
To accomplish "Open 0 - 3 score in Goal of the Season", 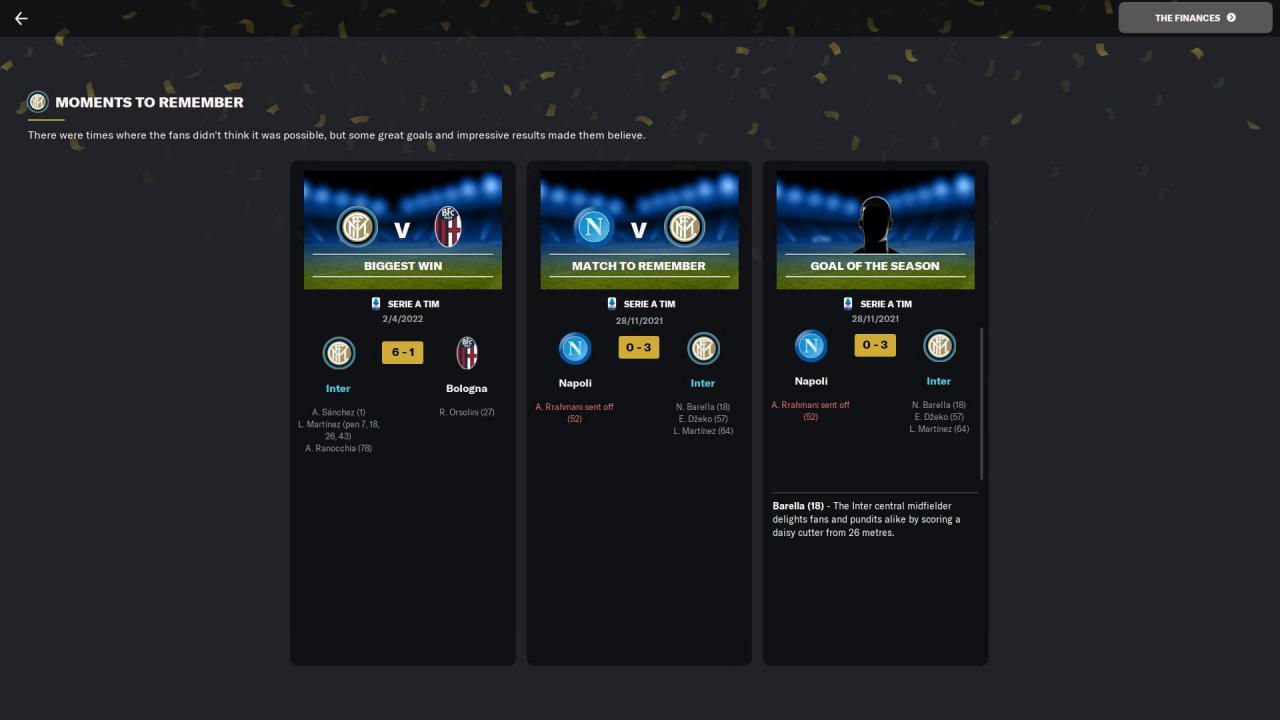I will (875, 345).
